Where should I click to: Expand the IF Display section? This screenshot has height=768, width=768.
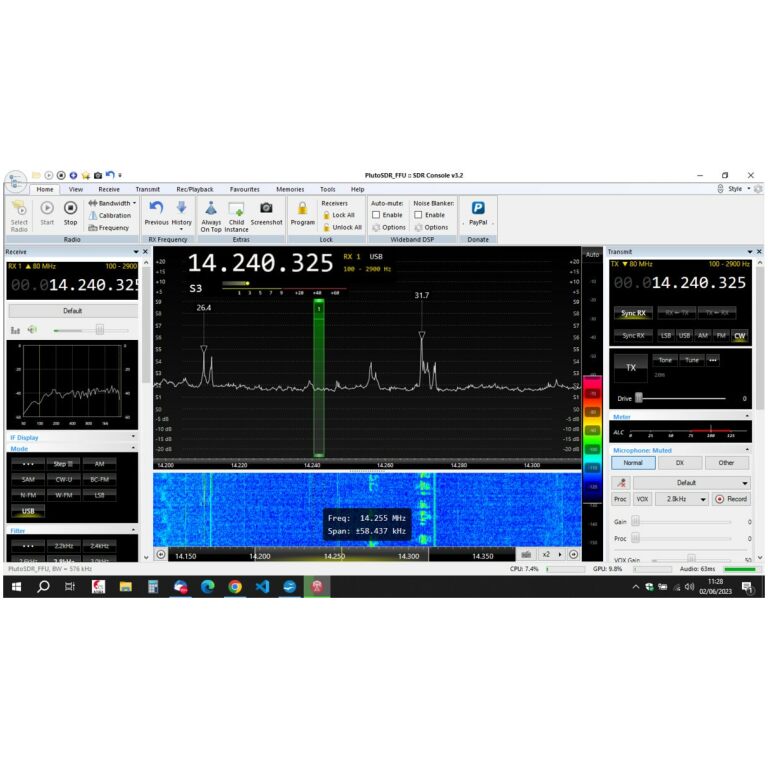(134, 437)
